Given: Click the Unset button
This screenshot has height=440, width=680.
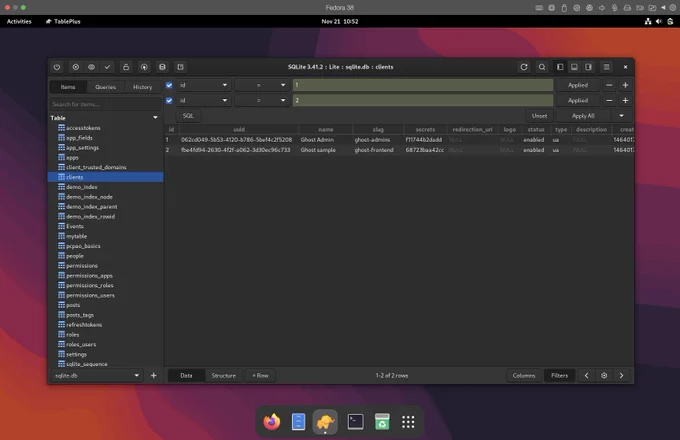Looking at the screenshot, I should pos(539,116).
